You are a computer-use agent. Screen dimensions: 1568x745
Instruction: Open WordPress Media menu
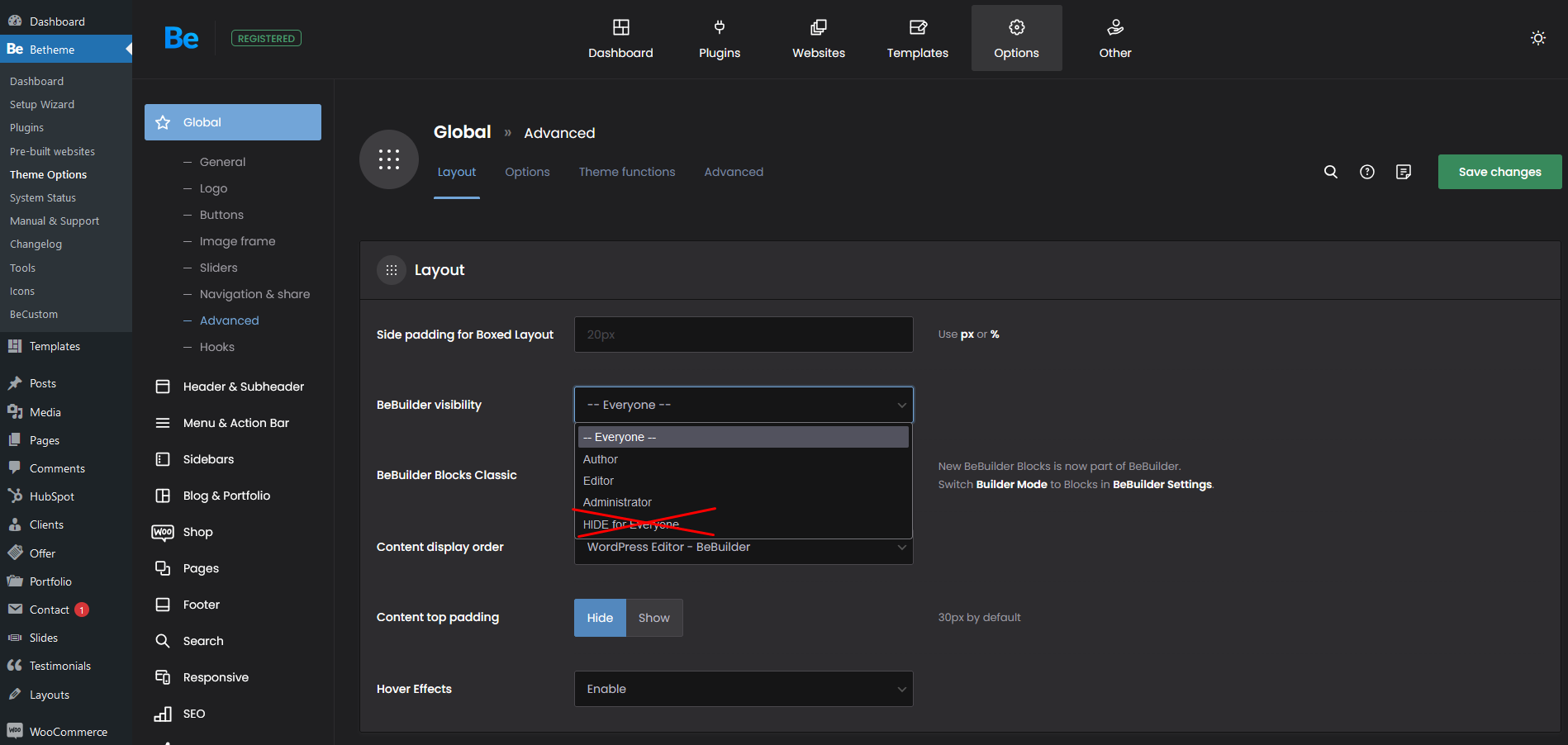click(66, 412)
